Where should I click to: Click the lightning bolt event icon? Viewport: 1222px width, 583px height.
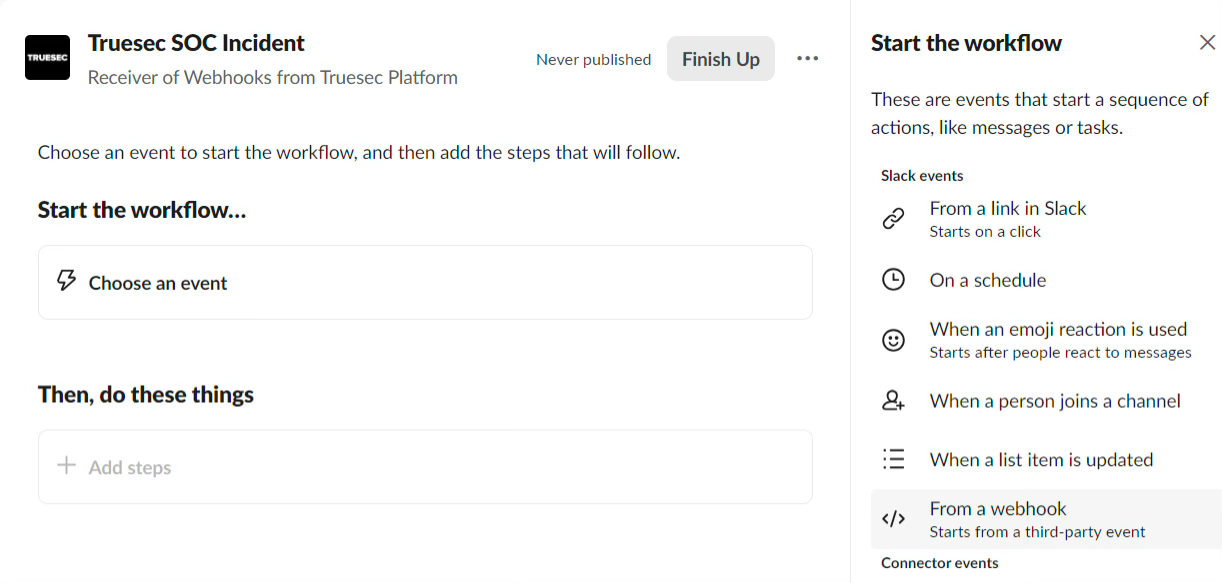click(x=66, y=281)
